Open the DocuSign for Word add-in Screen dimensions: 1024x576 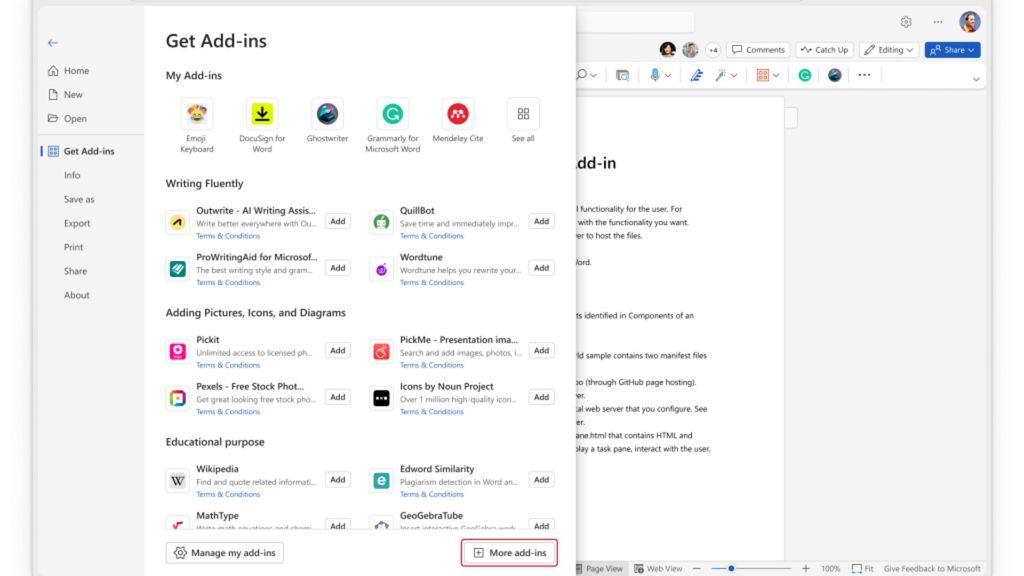point(262,112)
